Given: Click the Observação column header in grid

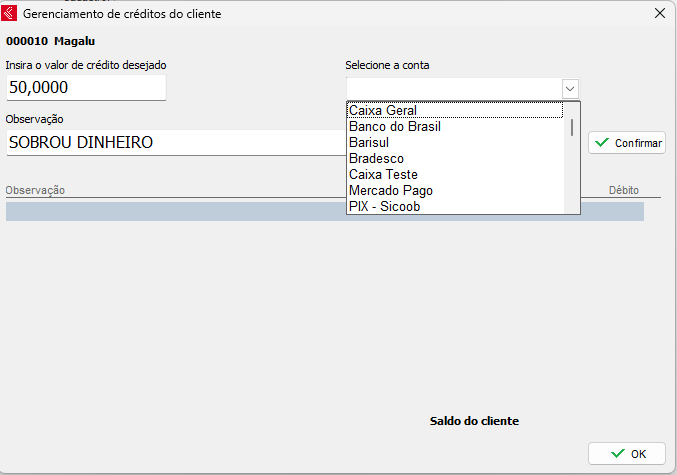Looking at the screenshot, I should coord(36,190).
